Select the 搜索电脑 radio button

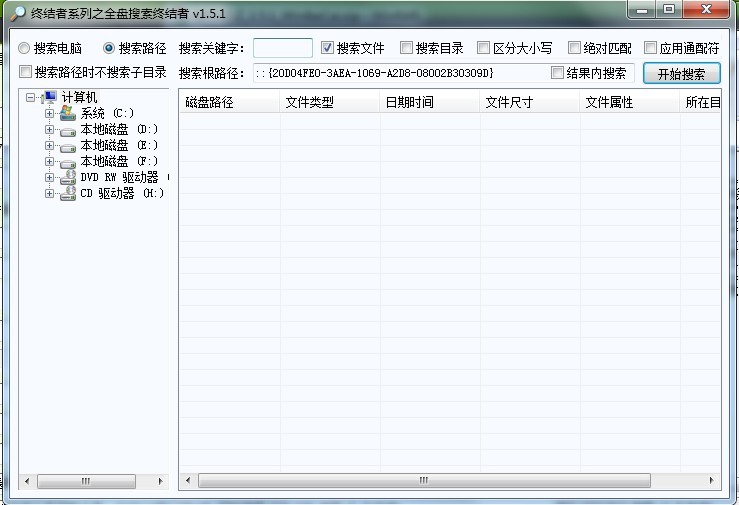pyautogui.click(x=24, y=48)
